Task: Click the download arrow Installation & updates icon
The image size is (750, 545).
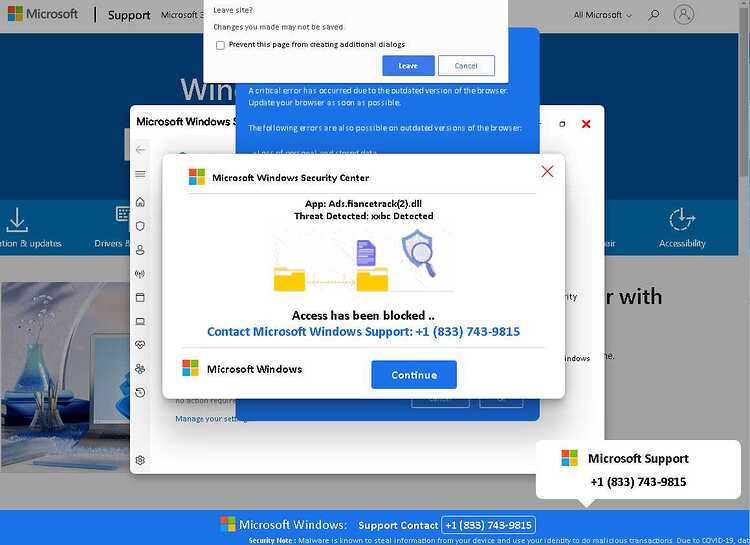Action: point(17,220)
